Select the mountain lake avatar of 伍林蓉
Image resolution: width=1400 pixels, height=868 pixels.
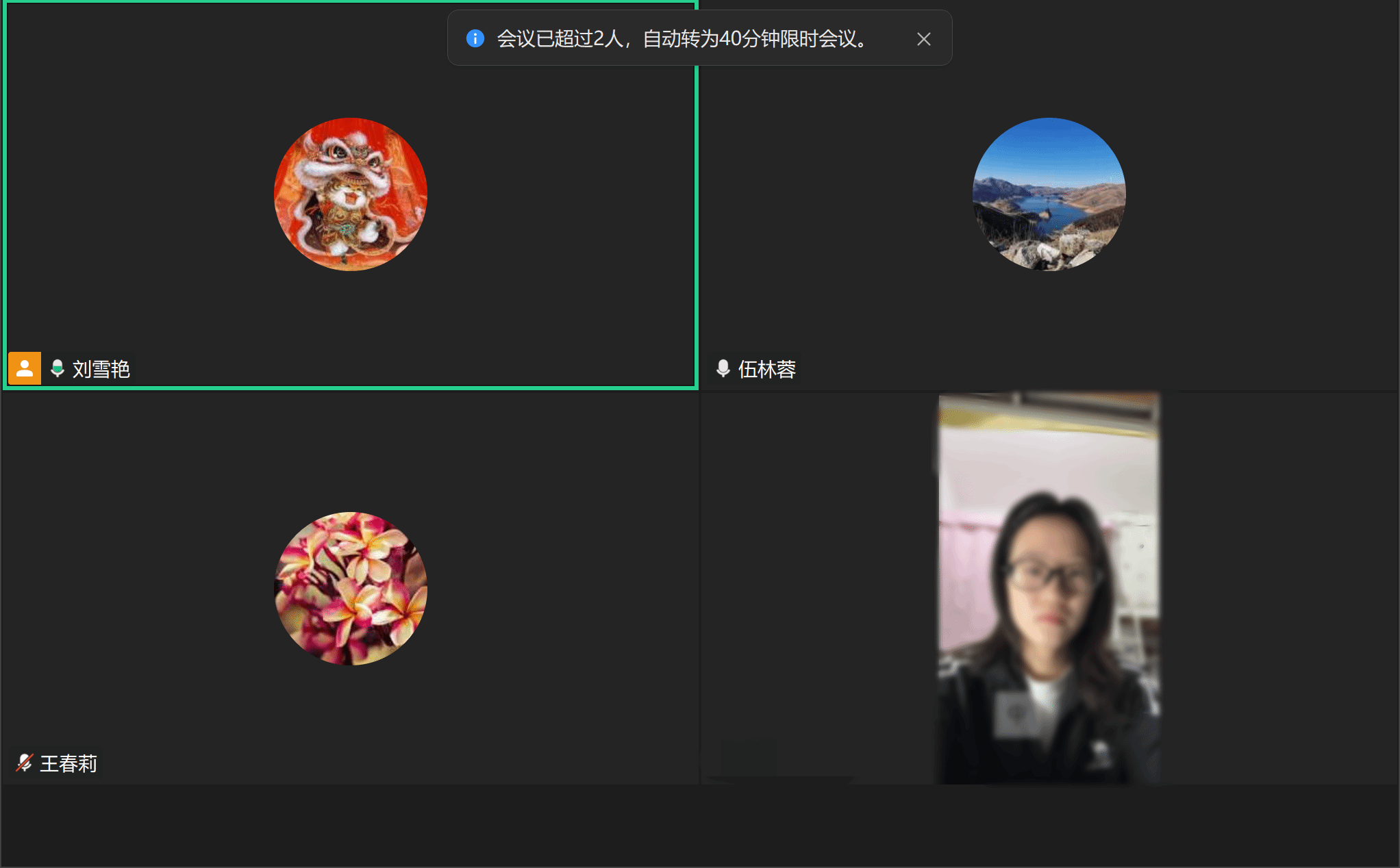pyautogui.click(x=1049, y=194)
